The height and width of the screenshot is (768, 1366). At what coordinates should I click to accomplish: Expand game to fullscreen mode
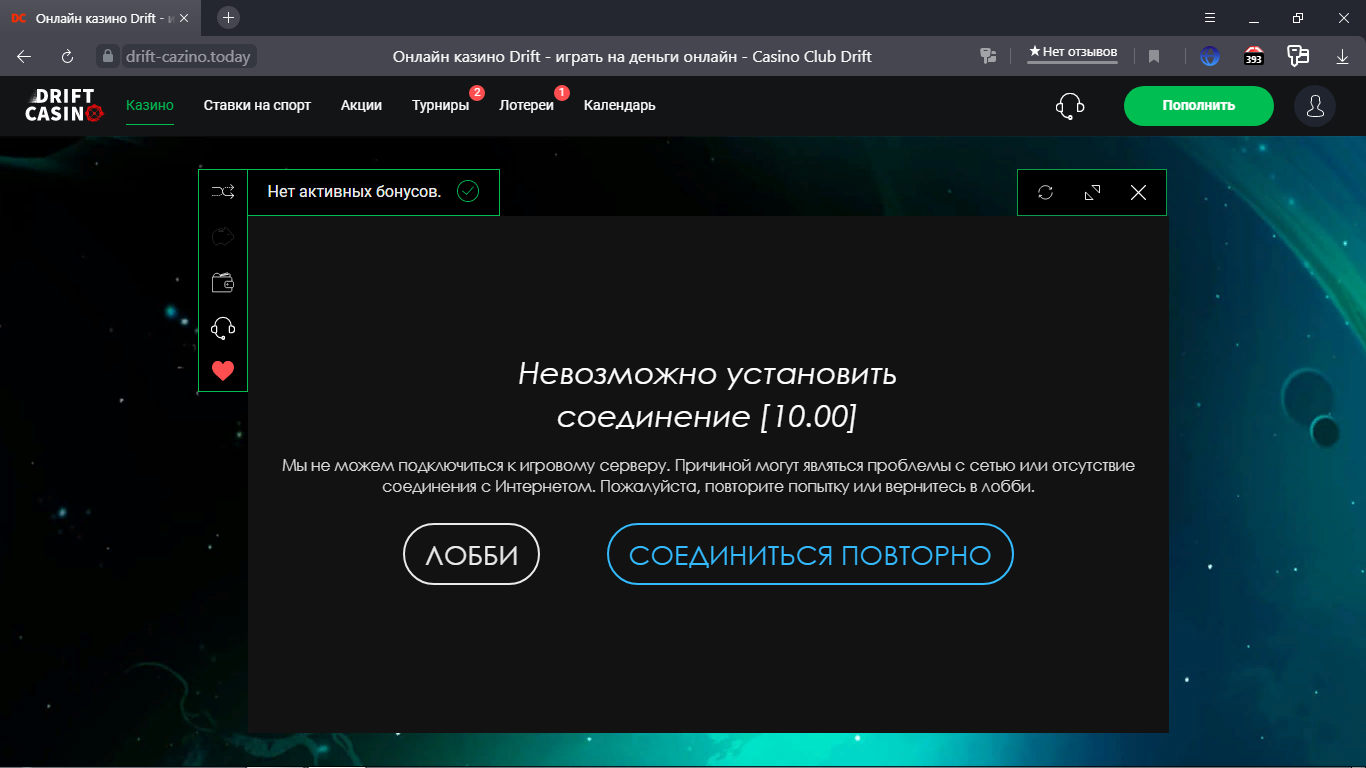coord(1092,192)
